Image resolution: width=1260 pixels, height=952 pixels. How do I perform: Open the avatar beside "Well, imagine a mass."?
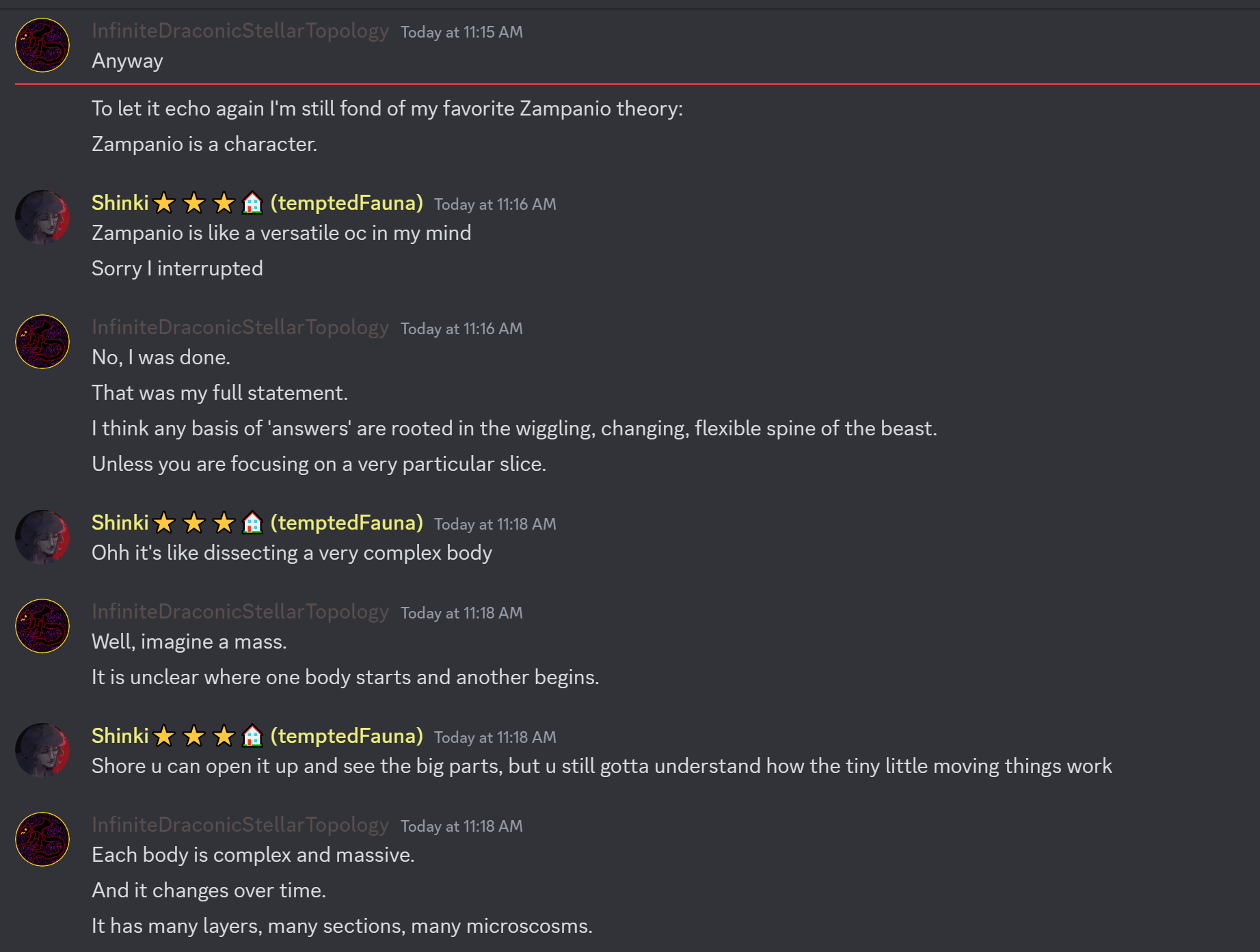click(42, 626)
